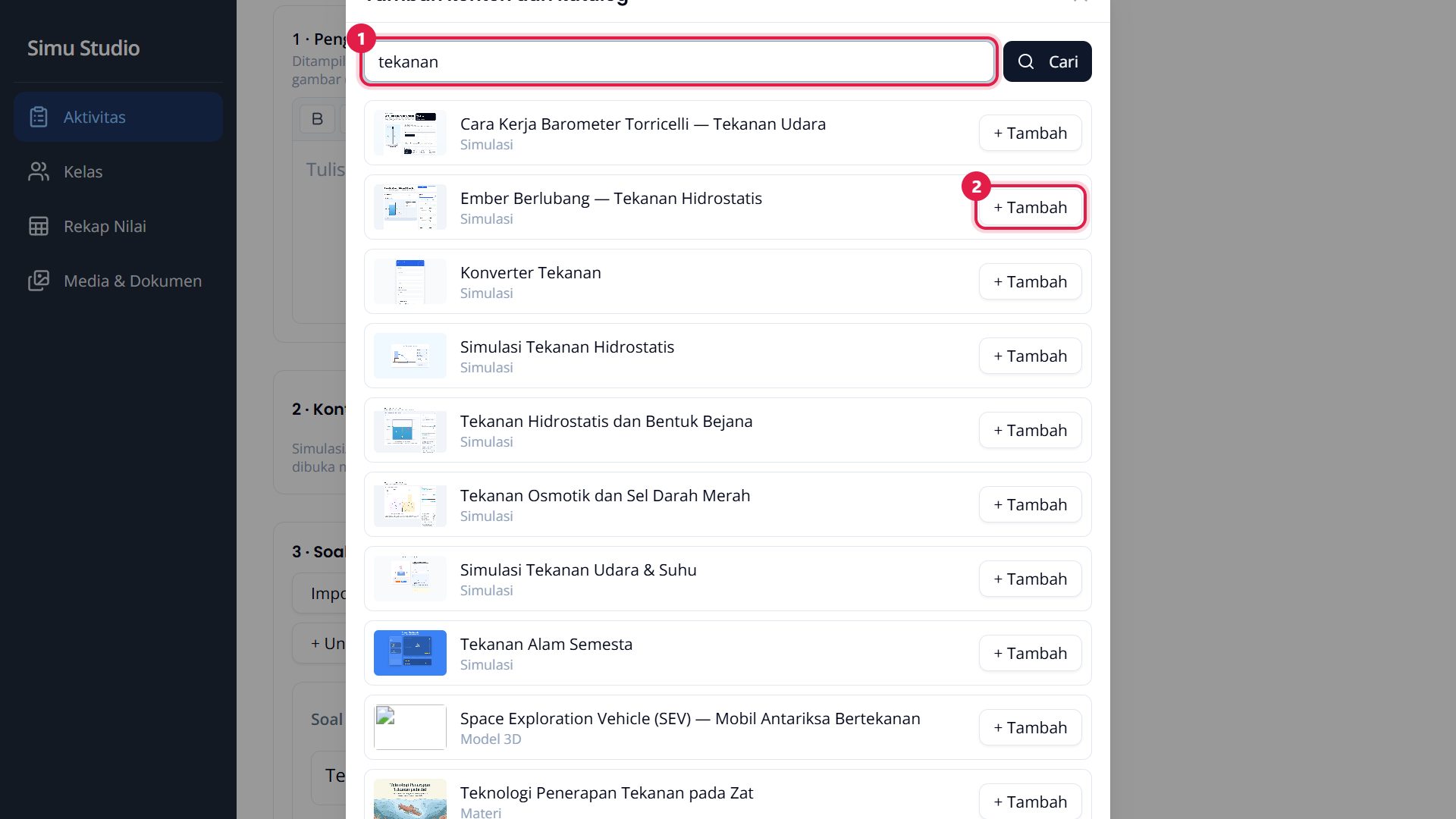Add Ember Berlubang Tekanan Hidrostatis
Viewport: 1456px width, 819px height.
(x=1030, y=207)
